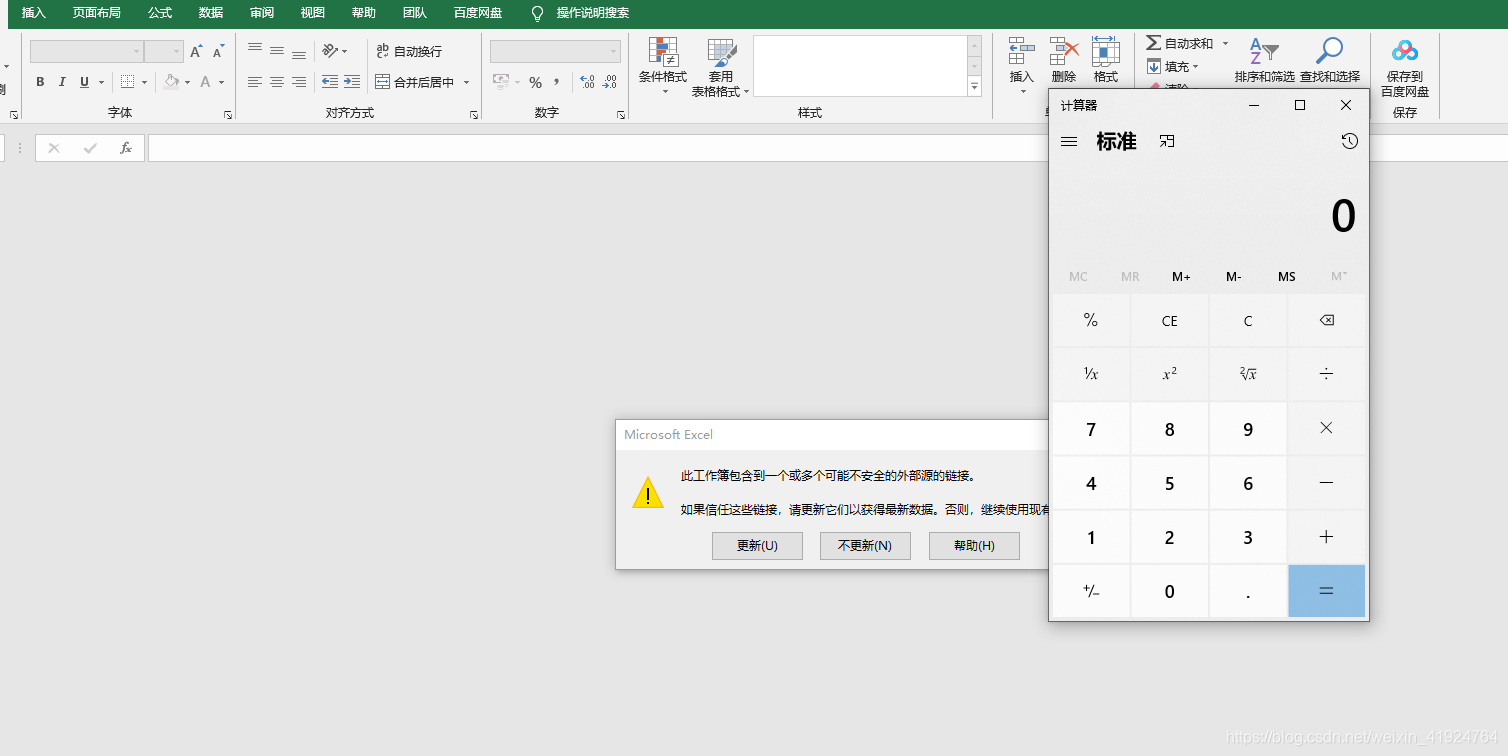Image resolution: width=1508 pixels, height=756 pixels.
Task: Open 排序和筛选 sort and filter
Action: click(x=1264, y=60)
